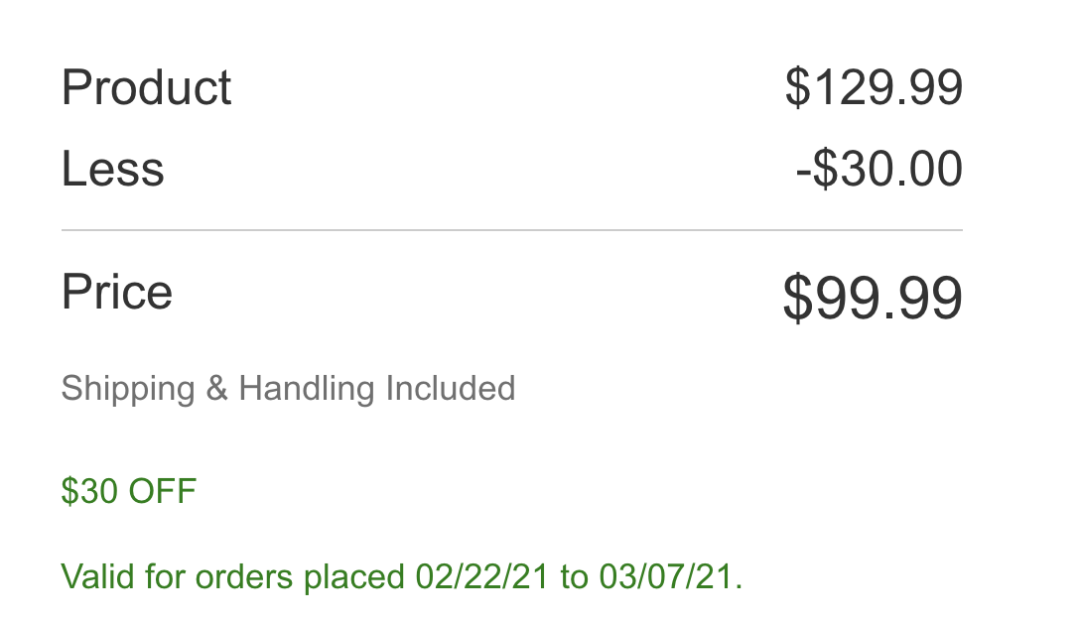
Task: Click the word Shipping
Action: (x=128, y=390)
